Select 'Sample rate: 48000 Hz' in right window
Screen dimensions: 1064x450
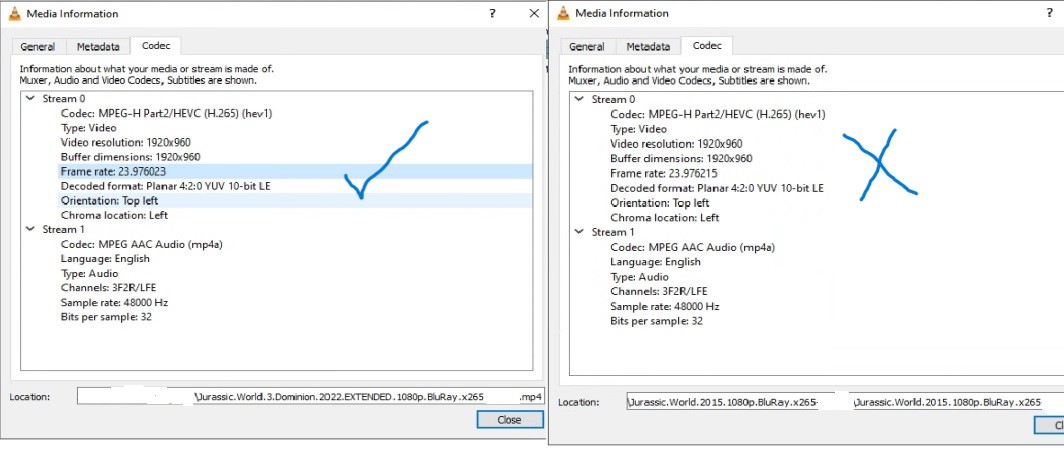pos(664,306)
